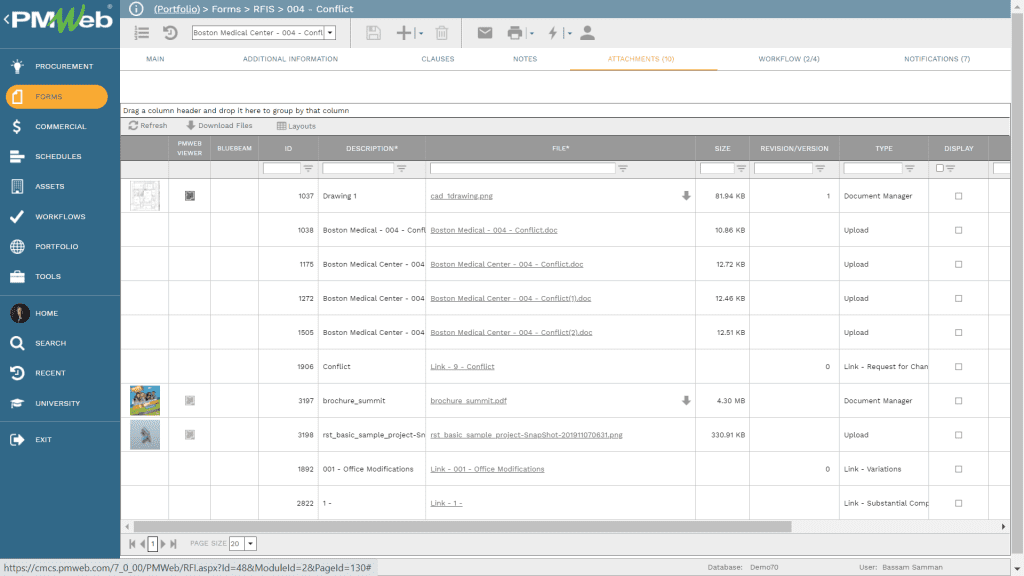Open cad_1drawing.png file link
Image resolution: width=1024 pixels, height=576 pixels.
tap(461, 196)
